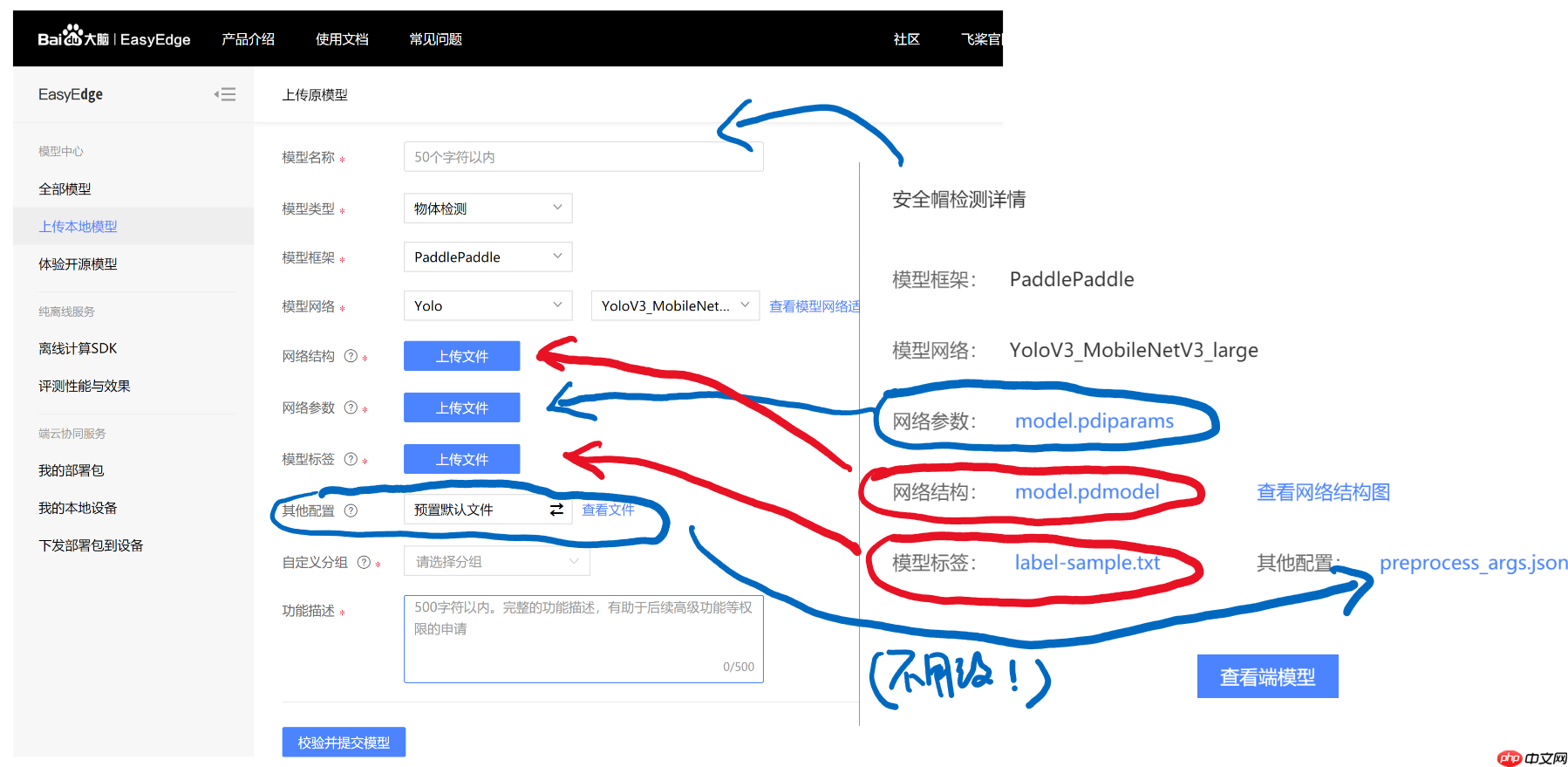This screenshot has height=767, width=1568.
Task: Click 上传文件 button for 网络结构
Action: coord(461,356)
